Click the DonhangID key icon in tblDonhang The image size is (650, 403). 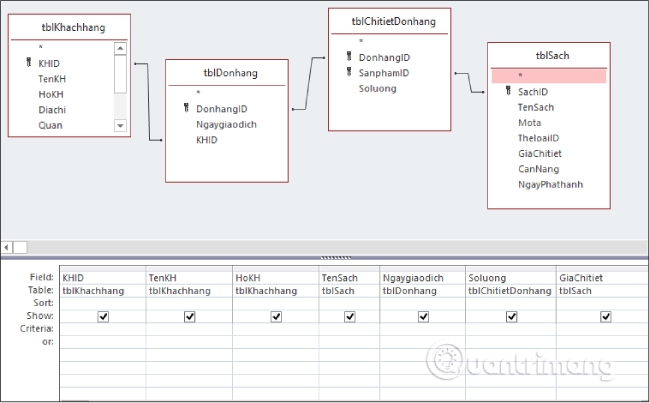(186, 108)
